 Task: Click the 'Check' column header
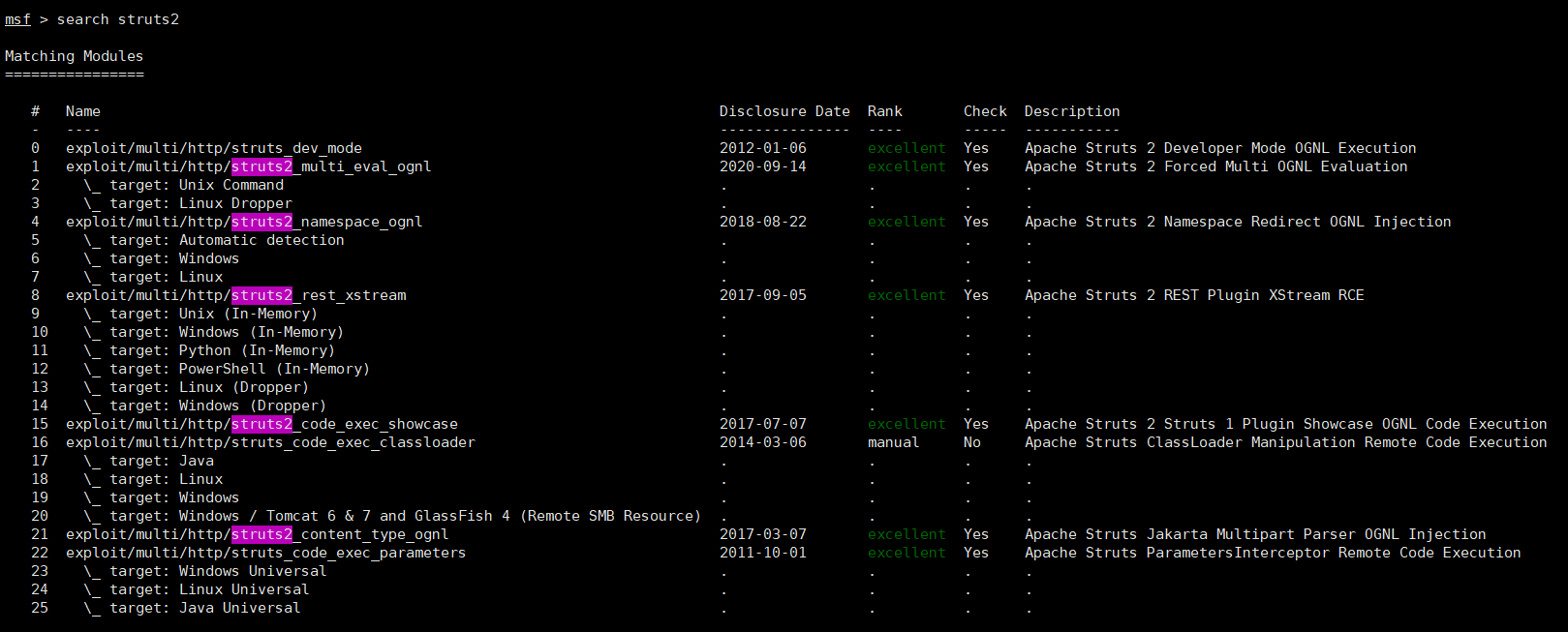pyautogui.click(x=985, y=111)
